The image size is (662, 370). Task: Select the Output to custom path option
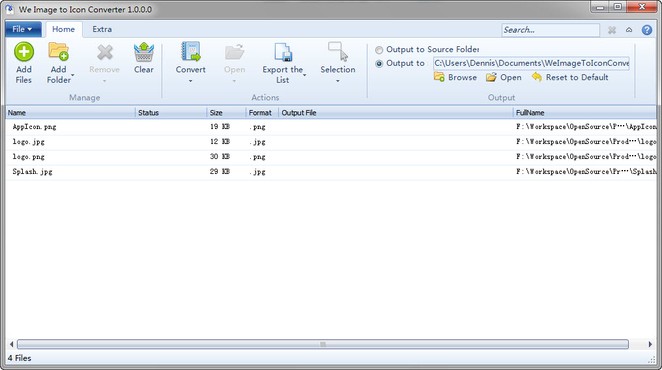click(x=379, y=64)
